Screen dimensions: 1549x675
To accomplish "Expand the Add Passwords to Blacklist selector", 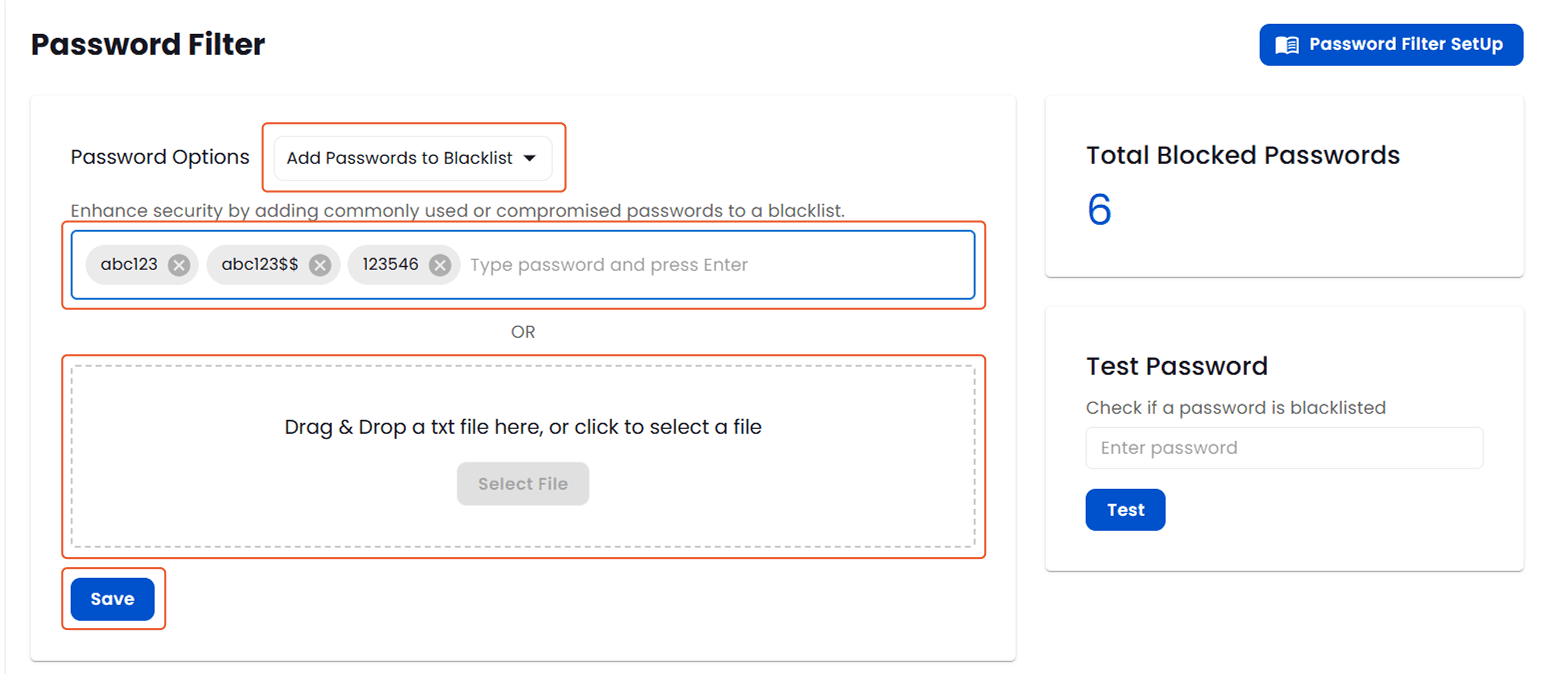I will tap(413, 158).
